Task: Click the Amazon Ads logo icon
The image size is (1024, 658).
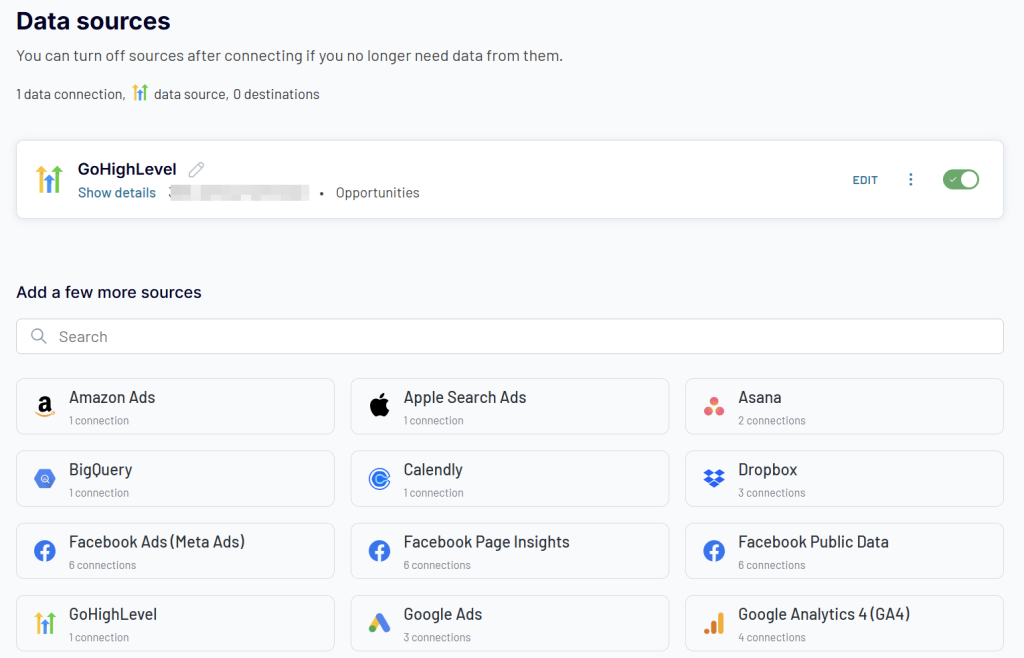Action: coord(44,406)
